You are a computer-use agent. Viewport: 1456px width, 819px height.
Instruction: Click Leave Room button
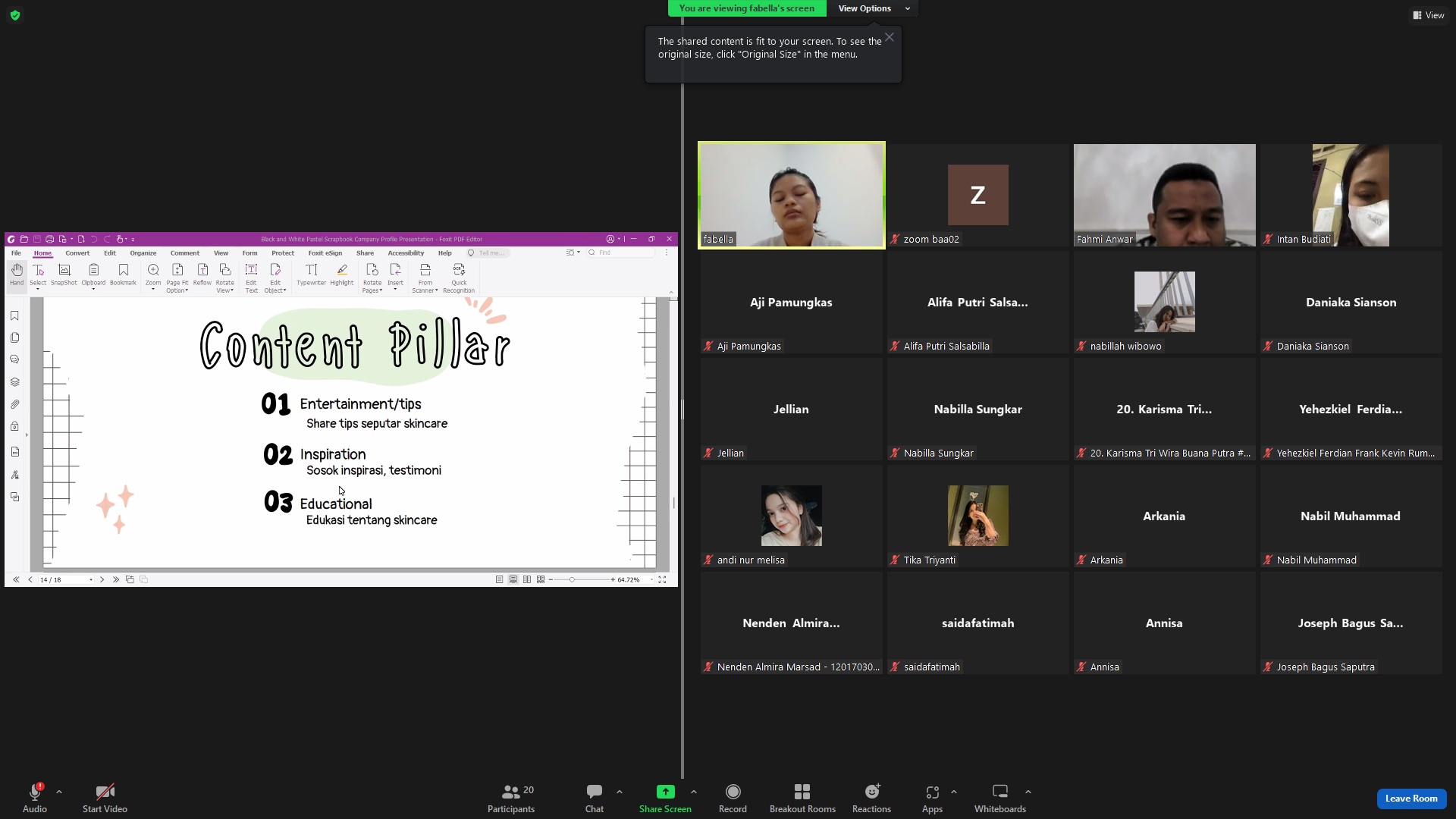pos(1411,799)
